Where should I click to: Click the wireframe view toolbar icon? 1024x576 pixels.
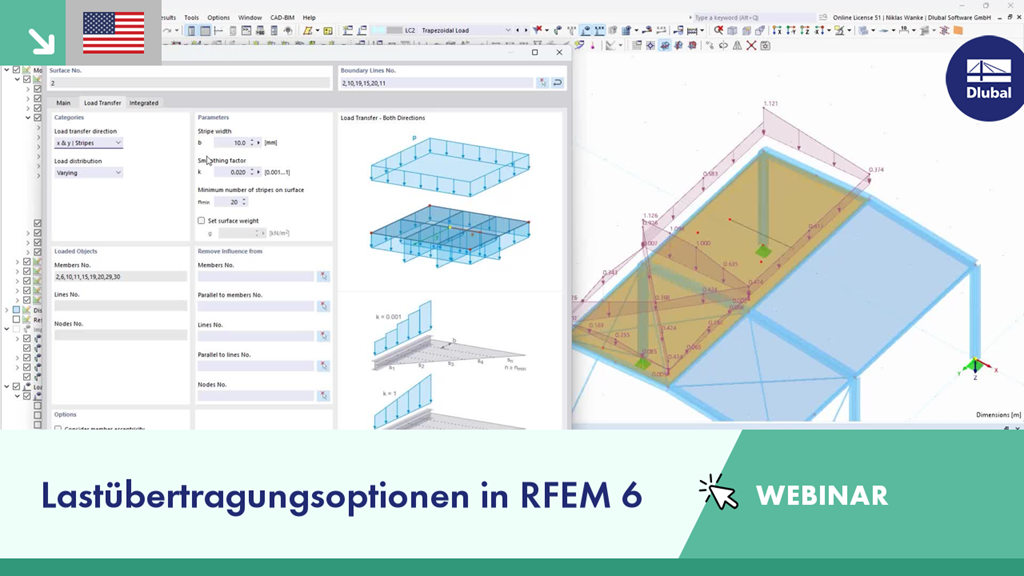(733, 31)
